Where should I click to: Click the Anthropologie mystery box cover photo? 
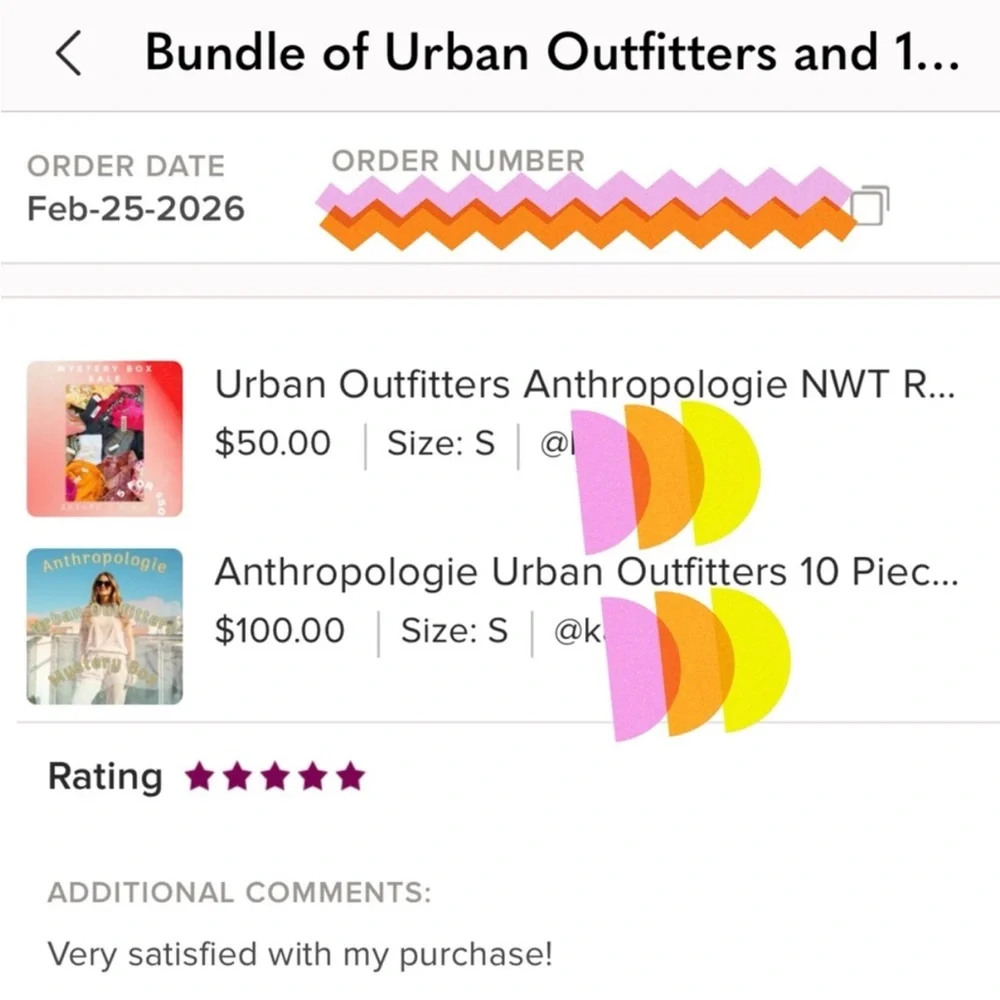coord(105,625)
